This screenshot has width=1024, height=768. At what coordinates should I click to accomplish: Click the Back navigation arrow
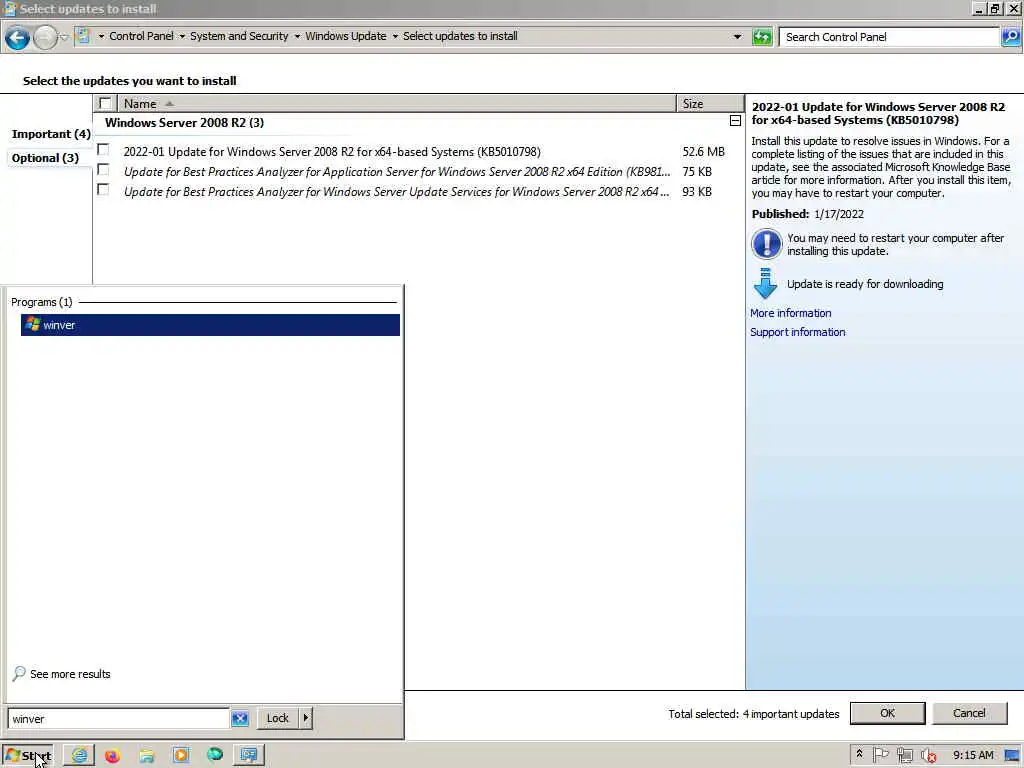pos(17,38)
